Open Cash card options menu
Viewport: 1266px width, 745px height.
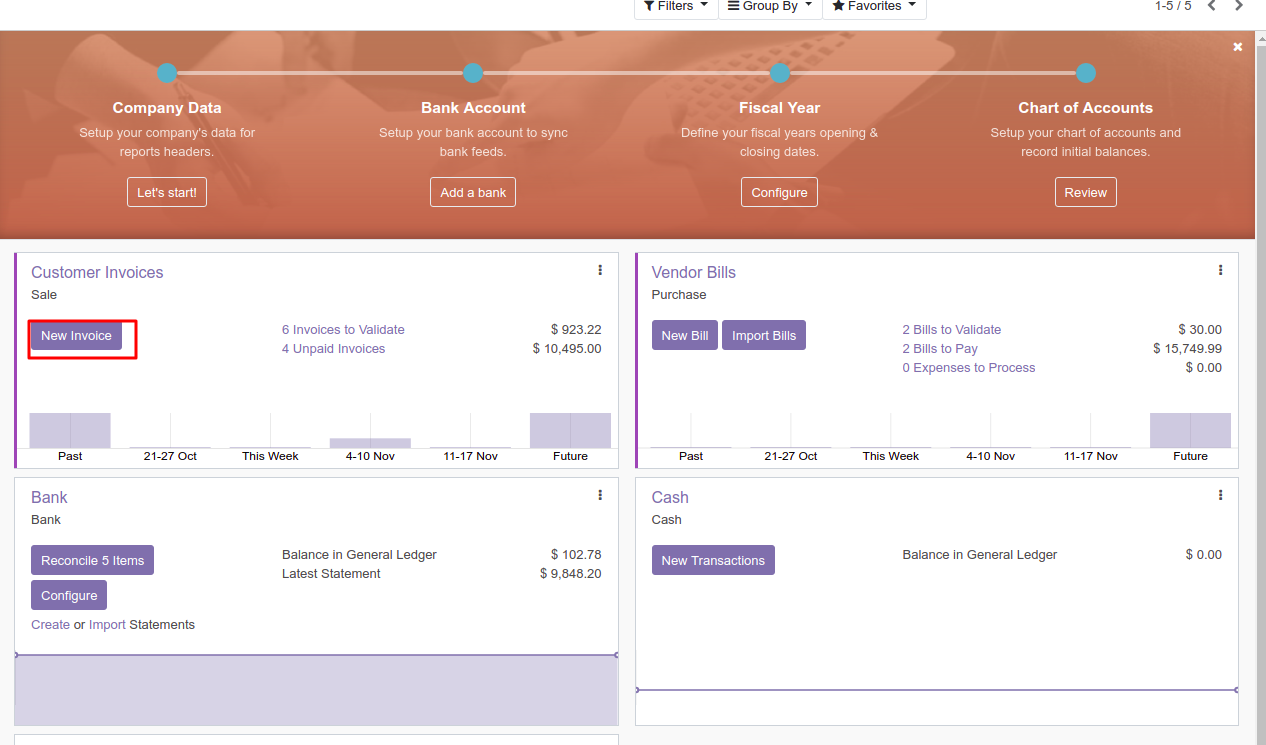coord(1220,495)
